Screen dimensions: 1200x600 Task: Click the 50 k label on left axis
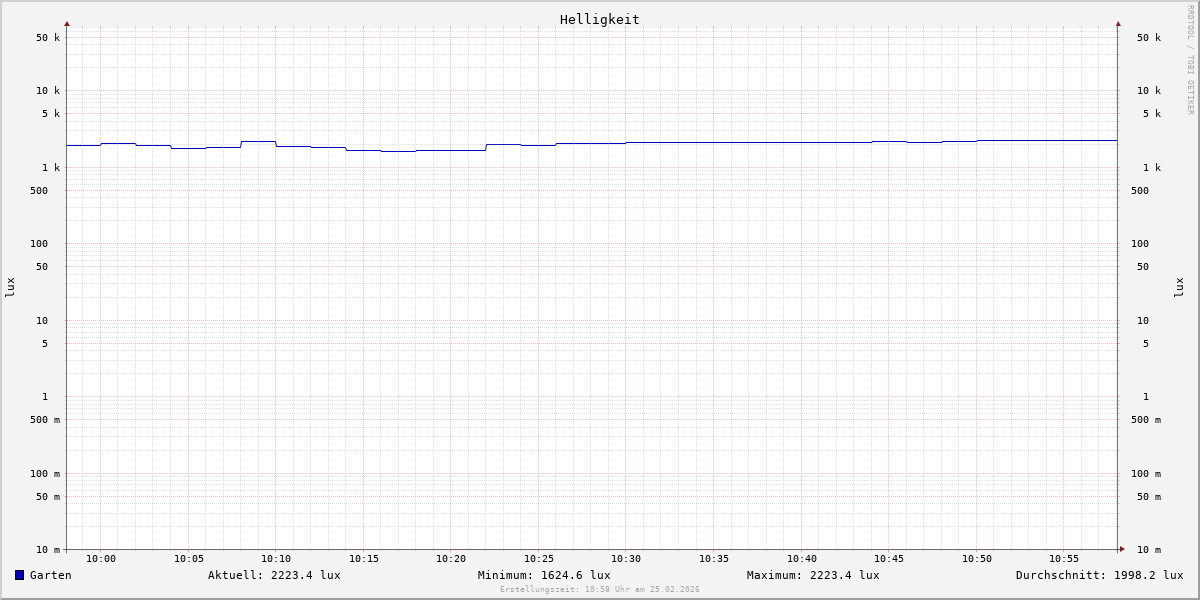click(x=48, y=38)
